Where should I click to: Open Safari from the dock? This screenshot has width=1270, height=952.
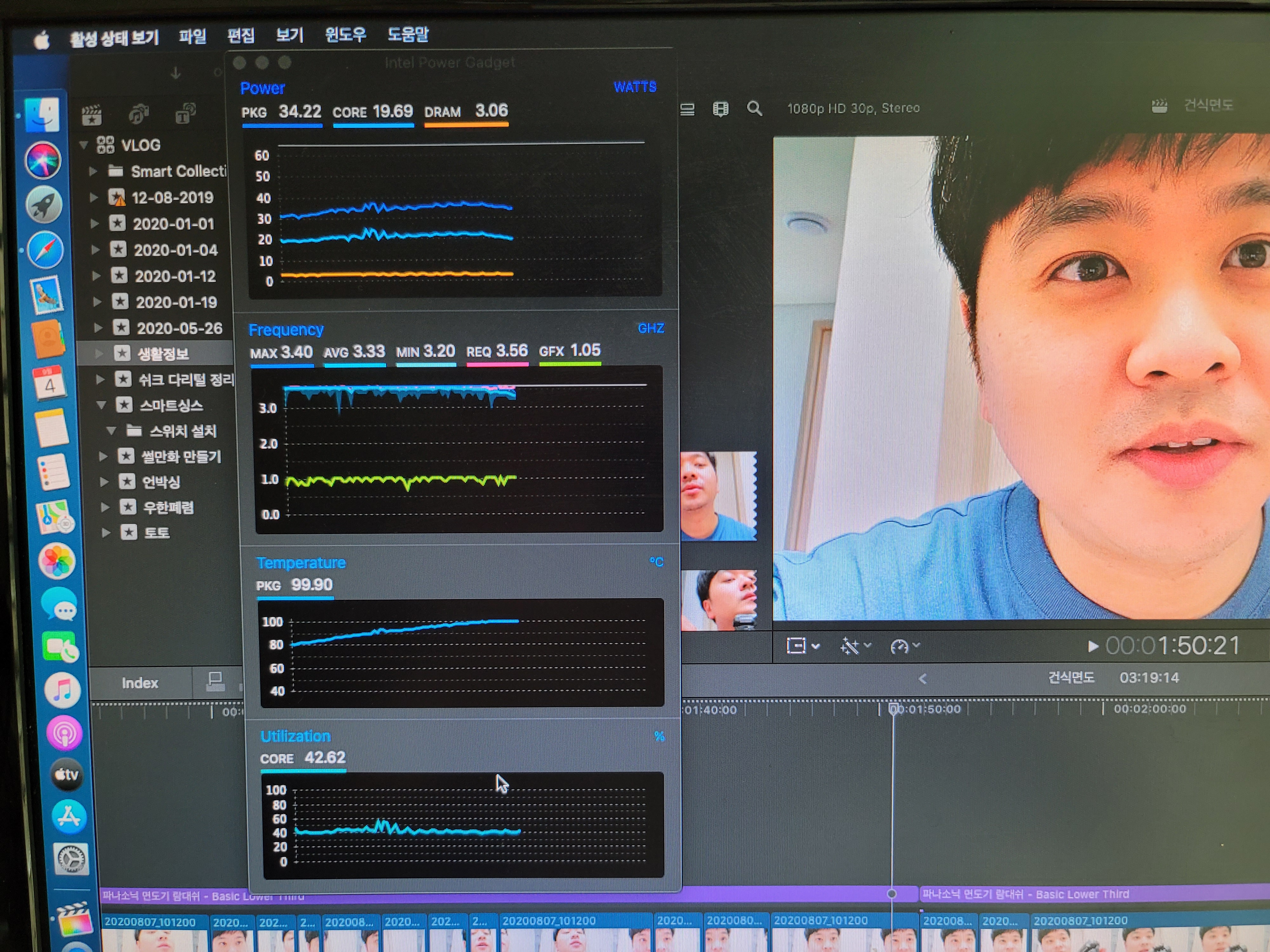coord(45,250)
